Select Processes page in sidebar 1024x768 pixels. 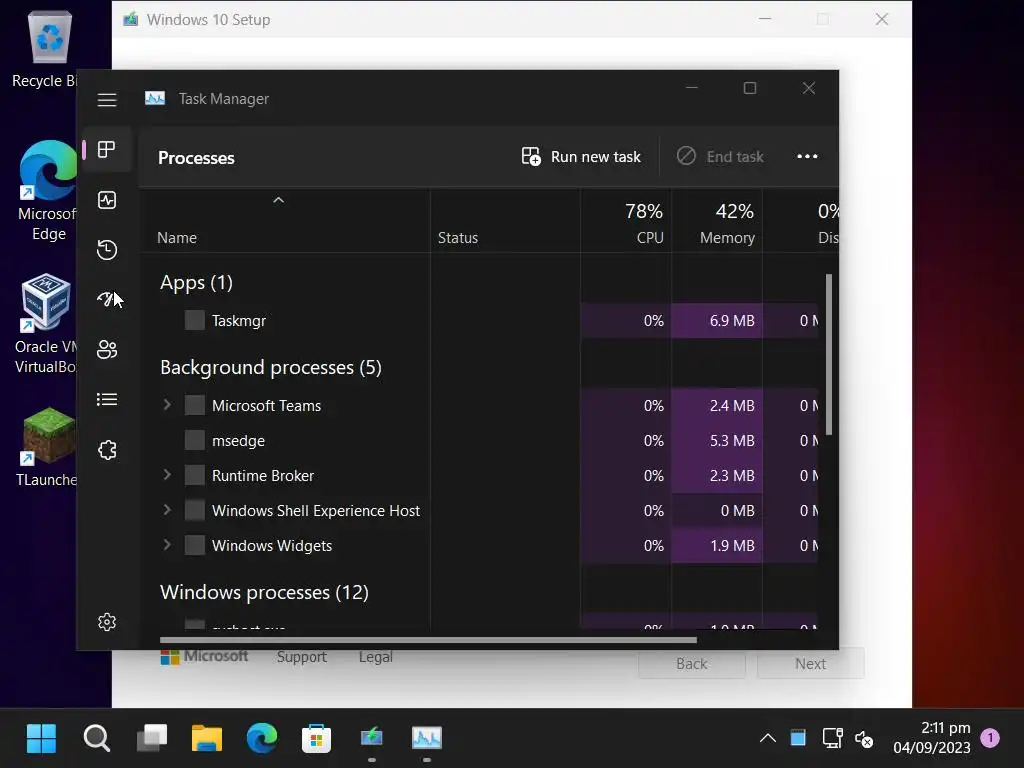[107, 150]
